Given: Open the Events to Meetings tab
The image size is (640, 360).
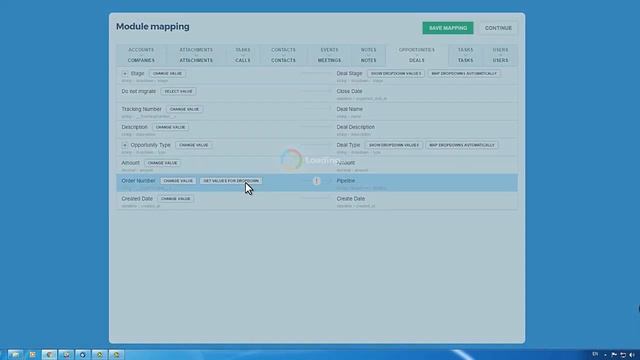Looking at the screenshot, I should tap(329, 55).
